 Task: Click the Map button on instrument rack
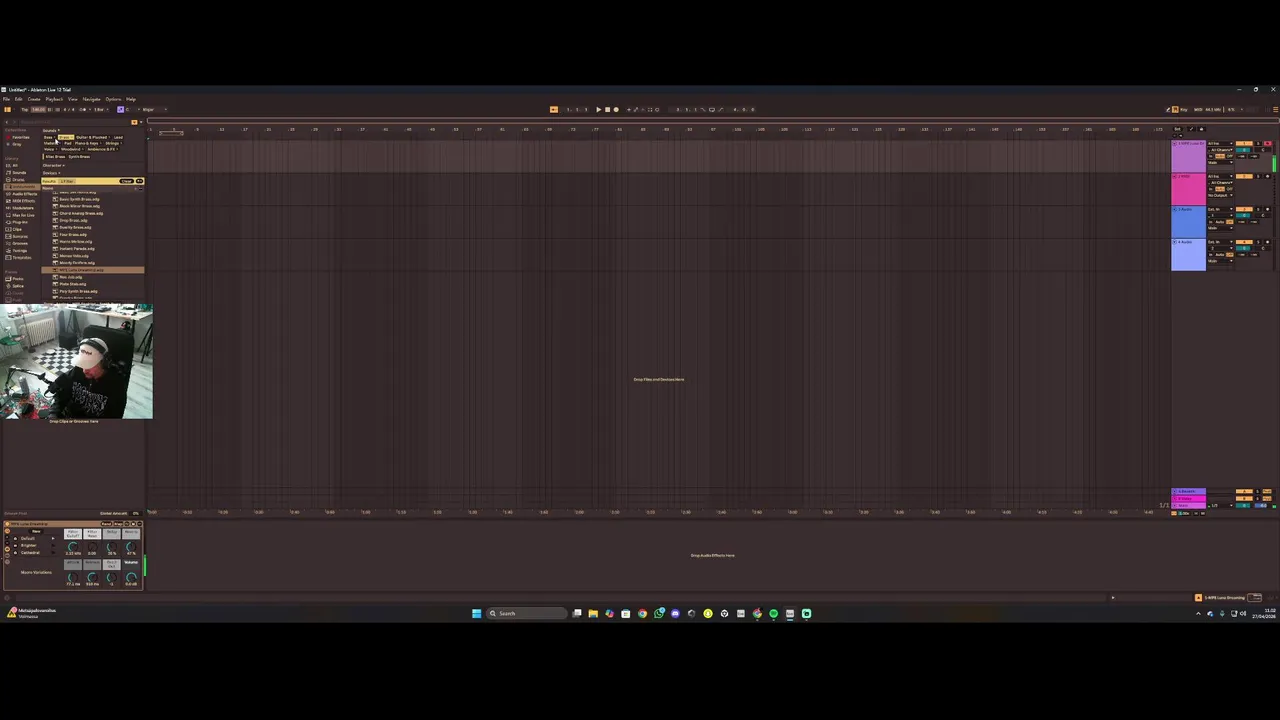[x=118, y=524]
